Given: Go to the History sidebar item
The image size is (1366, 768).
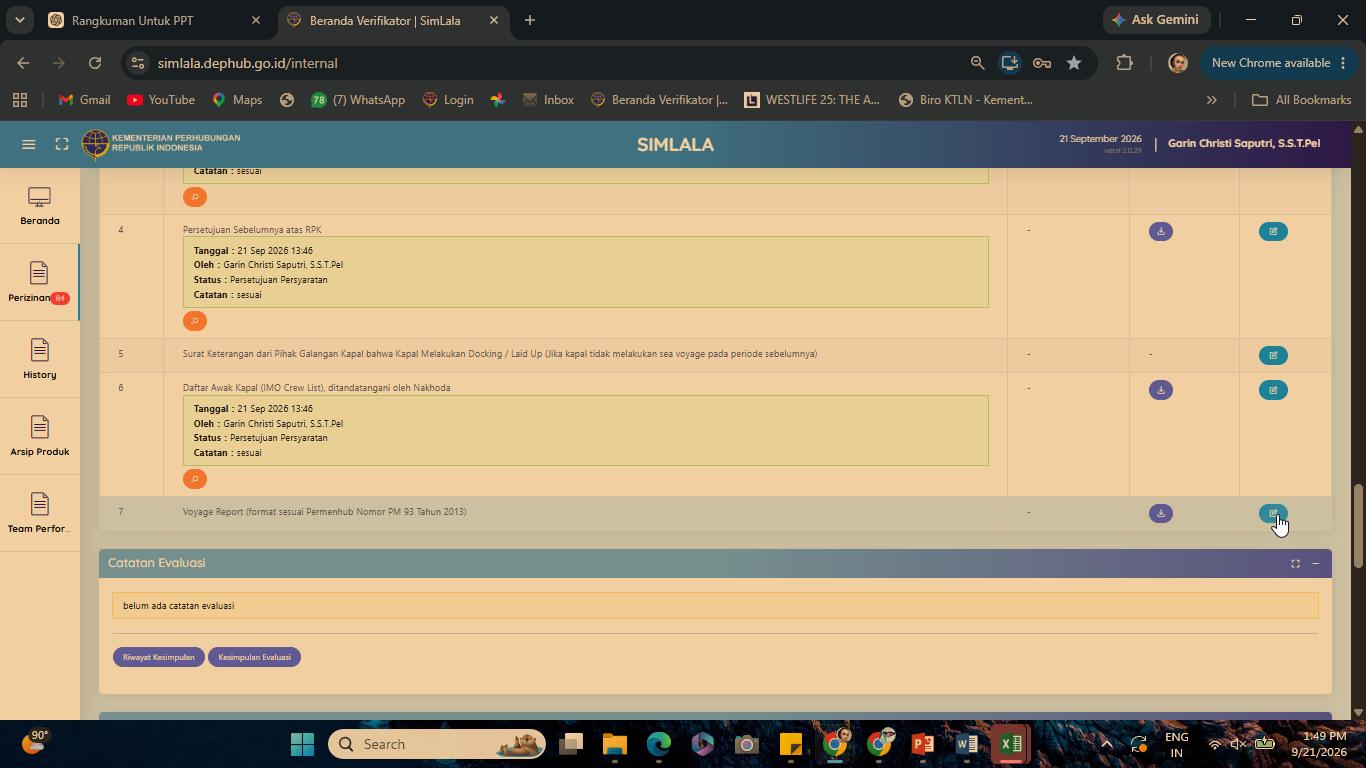Looking at the screenshot, I should [x=39, y=359].
